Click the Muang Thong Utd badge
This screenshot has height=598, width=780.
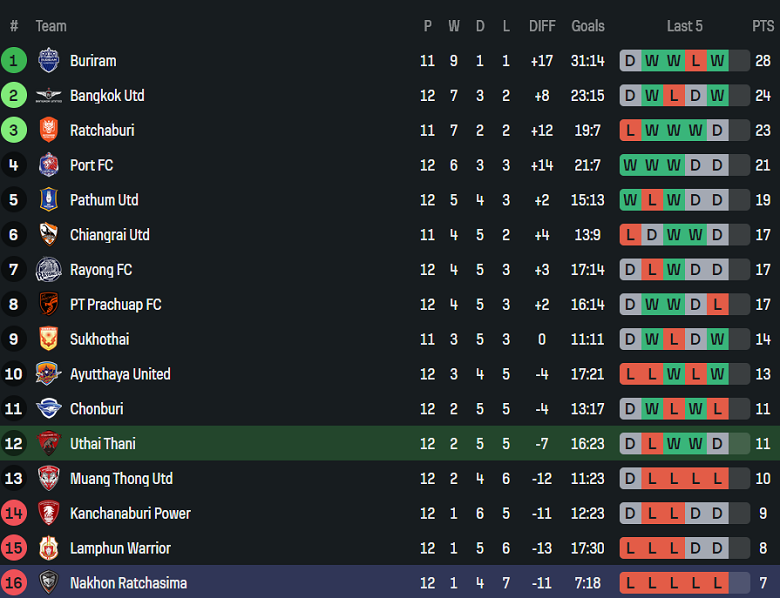(48, 478)
